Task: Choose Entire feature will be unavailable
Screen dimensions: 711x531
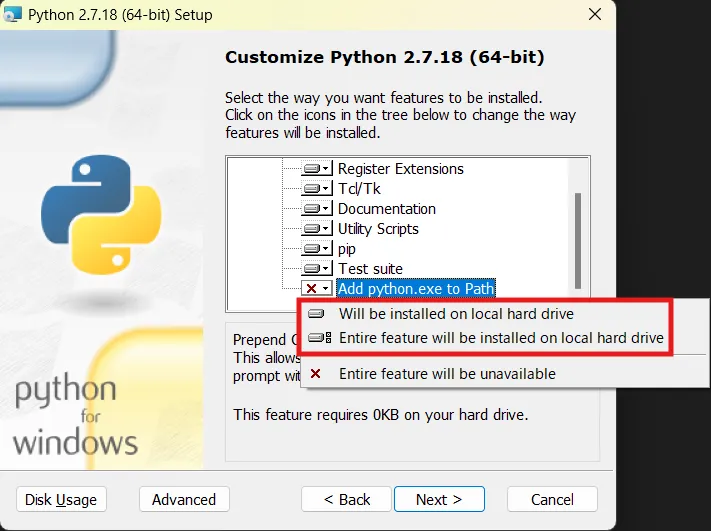Action: pyautogui.click(x=503, y=374)
